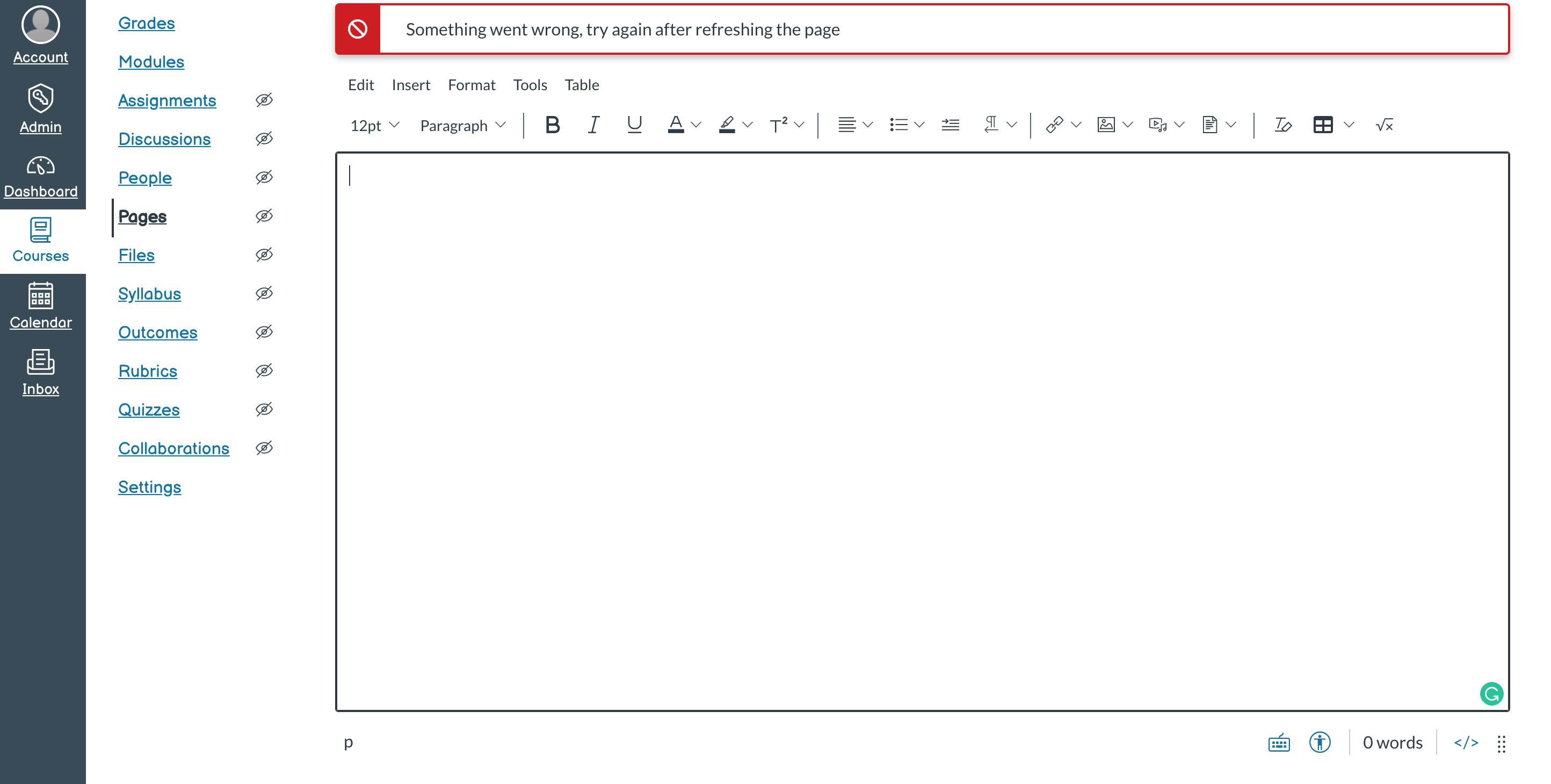Screen dimensions: 1551x784
Task: Open the Format menu
Action: pyautogui.click(x=472, y=85)
